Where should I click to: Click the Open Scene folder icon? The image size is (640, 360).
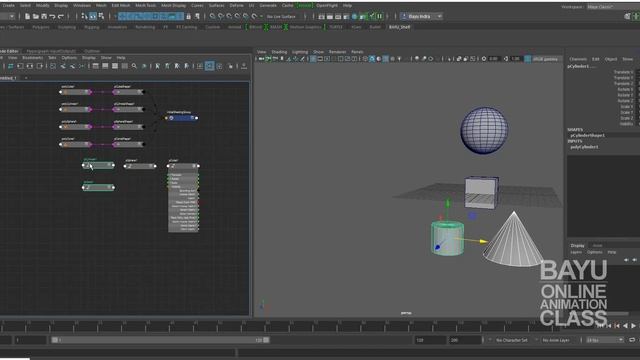point(36,16)
